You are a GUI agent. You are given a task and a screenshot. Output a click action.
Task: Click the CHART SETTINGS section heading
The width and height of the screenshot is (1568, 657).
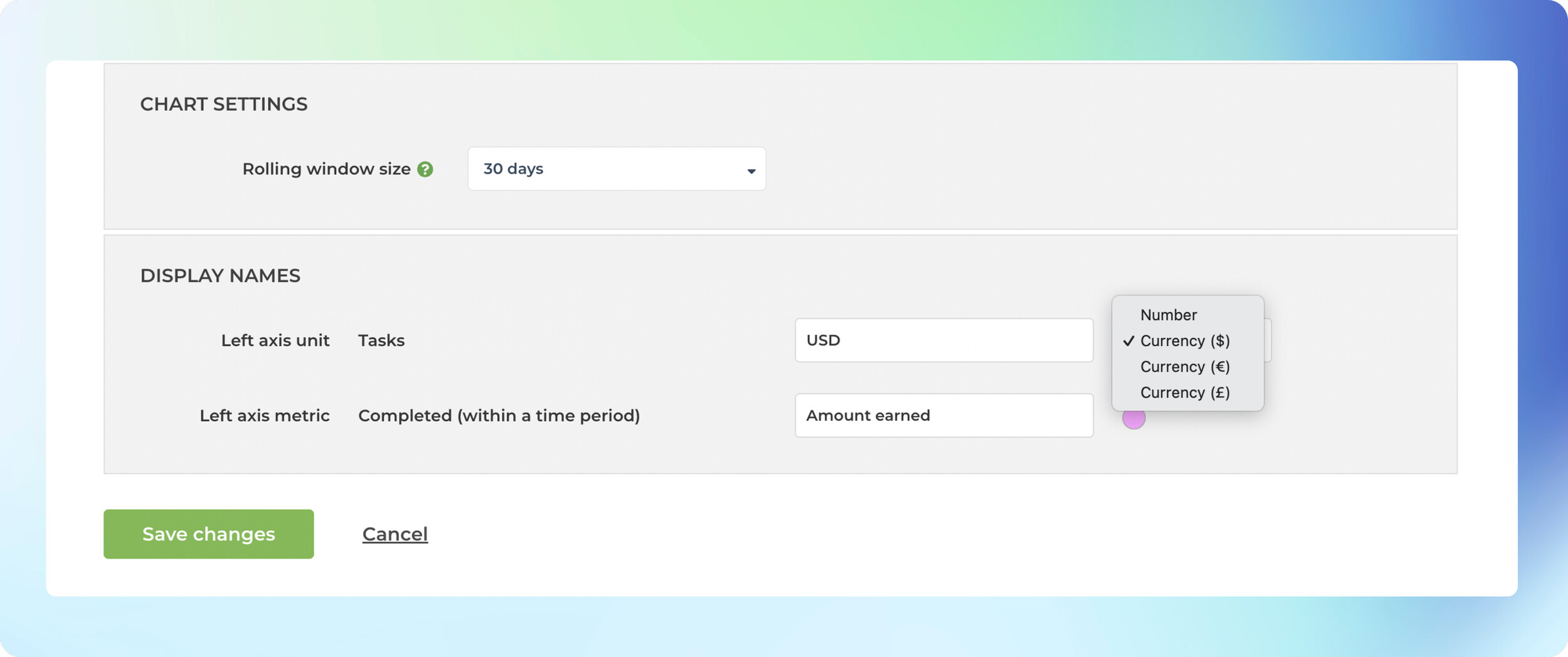coord(224,104)
